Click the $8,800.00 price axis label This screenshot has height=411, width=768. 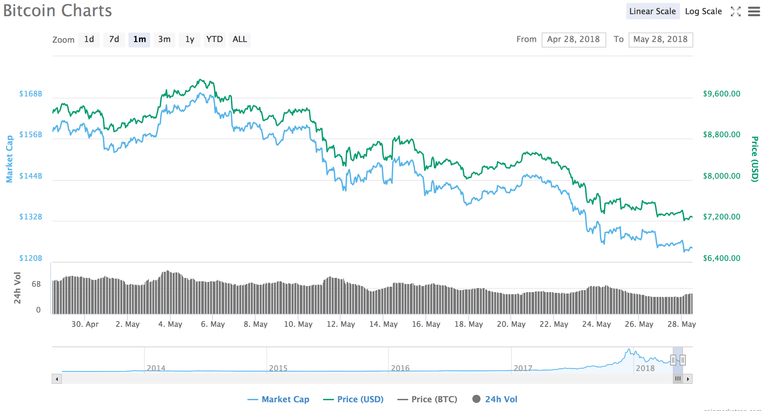[721, 134]
